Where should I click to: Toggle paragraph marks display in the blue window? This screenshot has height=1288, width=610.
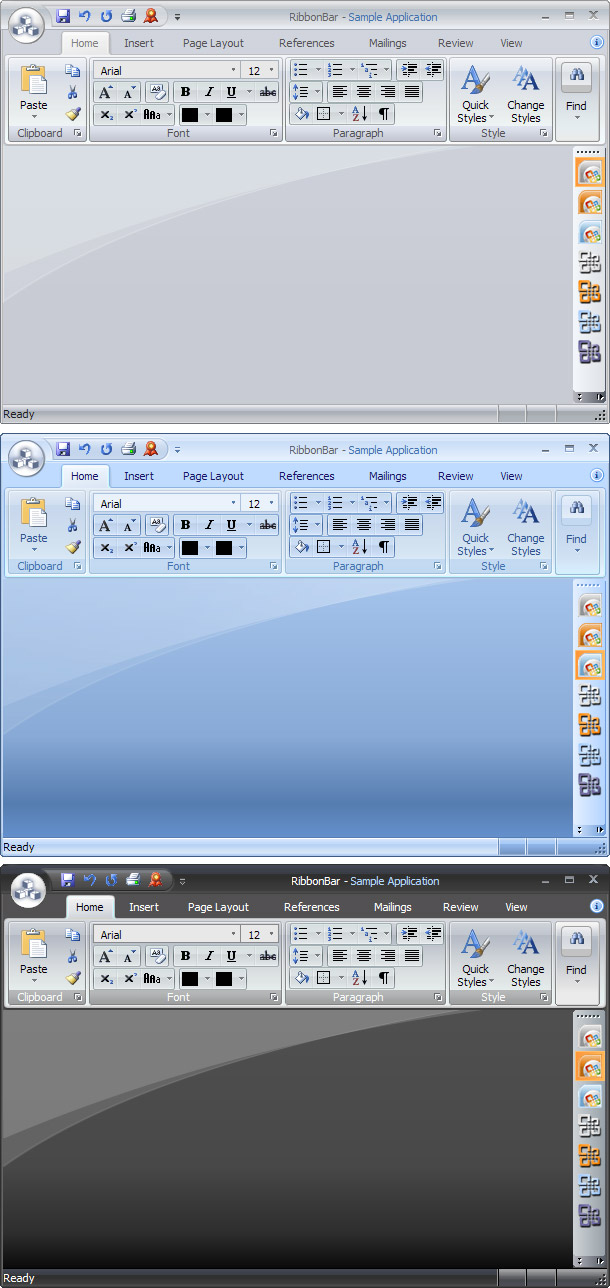click(384, 547)
